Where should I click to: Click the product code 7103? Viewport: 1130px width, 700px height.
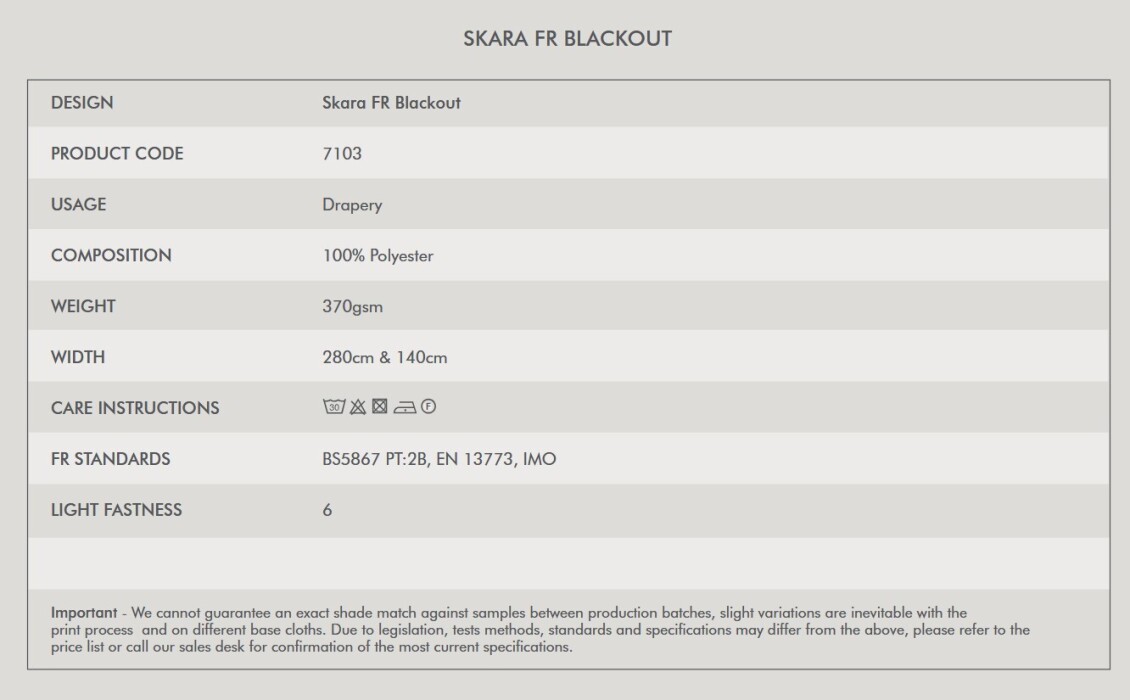click(342, 154)
